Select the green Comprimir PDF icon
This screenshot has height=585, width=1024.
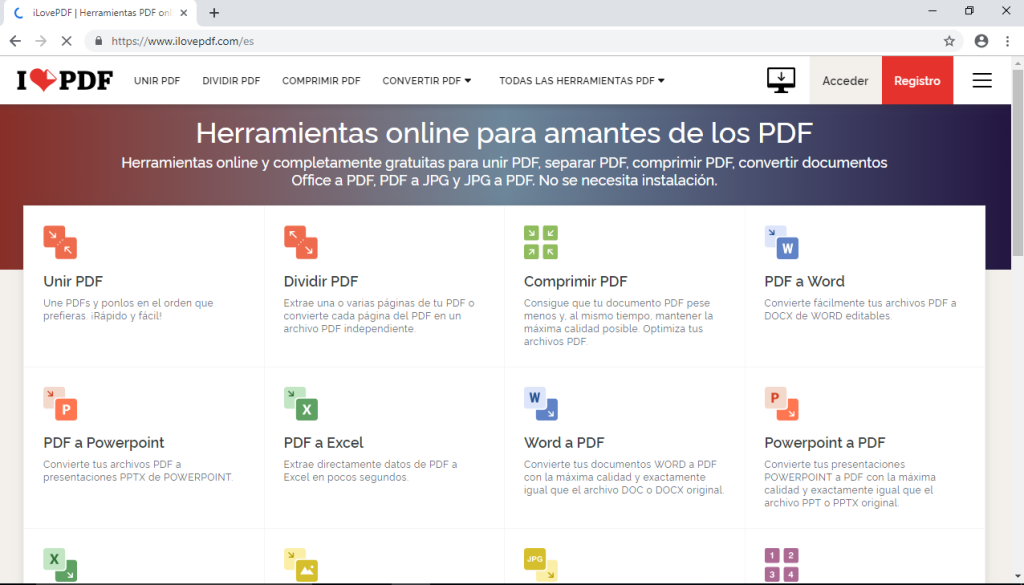pyautogui.click(x=540, y=242)
